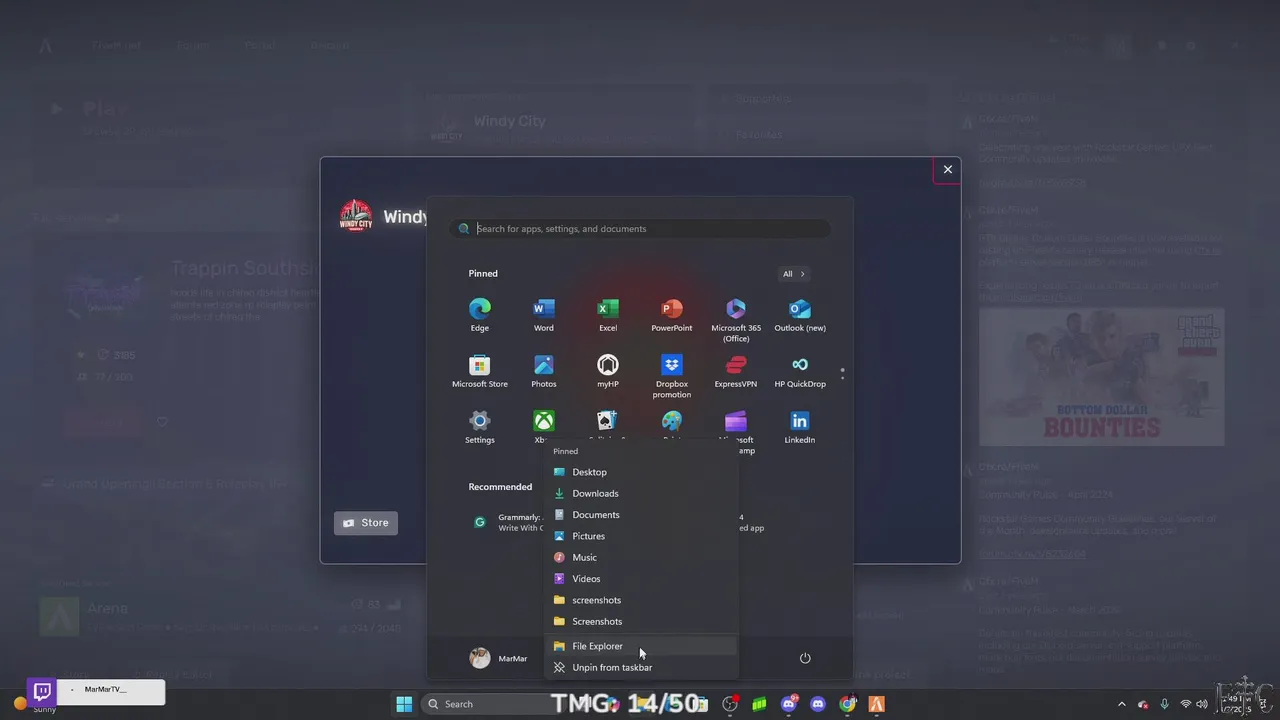
Task: Open lowercase screenshots folder entry
Action: coord(641,600)
